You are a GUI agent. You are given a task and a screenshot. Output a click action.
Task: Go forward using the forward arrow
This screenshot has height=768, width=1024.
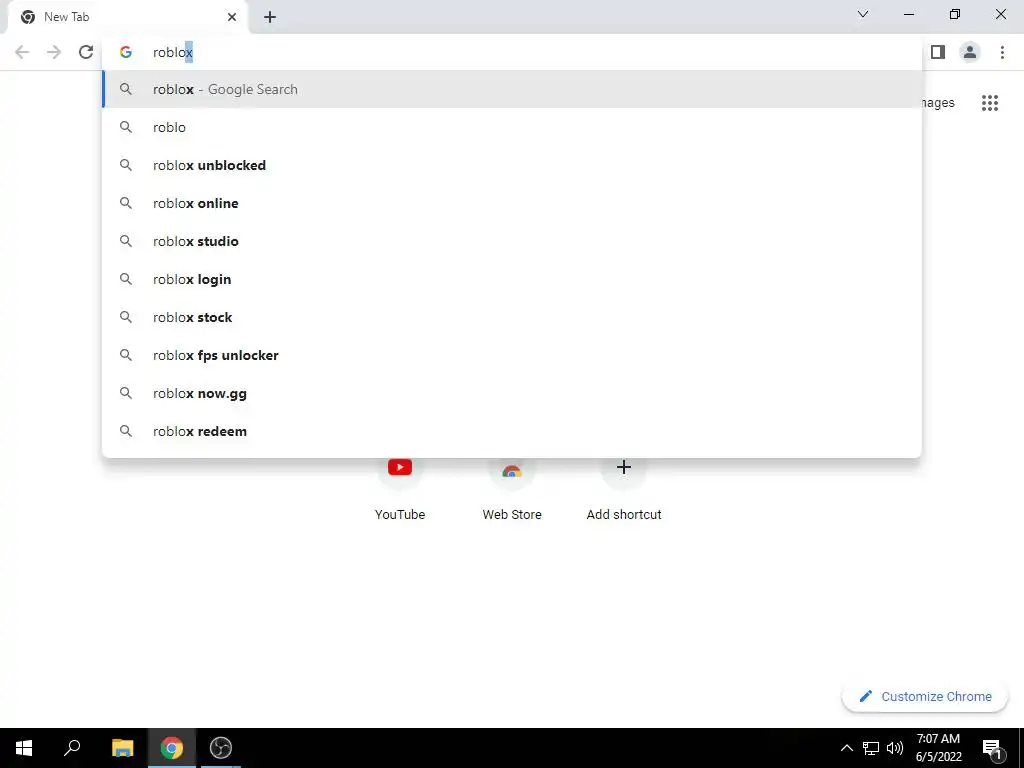pyautogui.click(x=54, y=52)
